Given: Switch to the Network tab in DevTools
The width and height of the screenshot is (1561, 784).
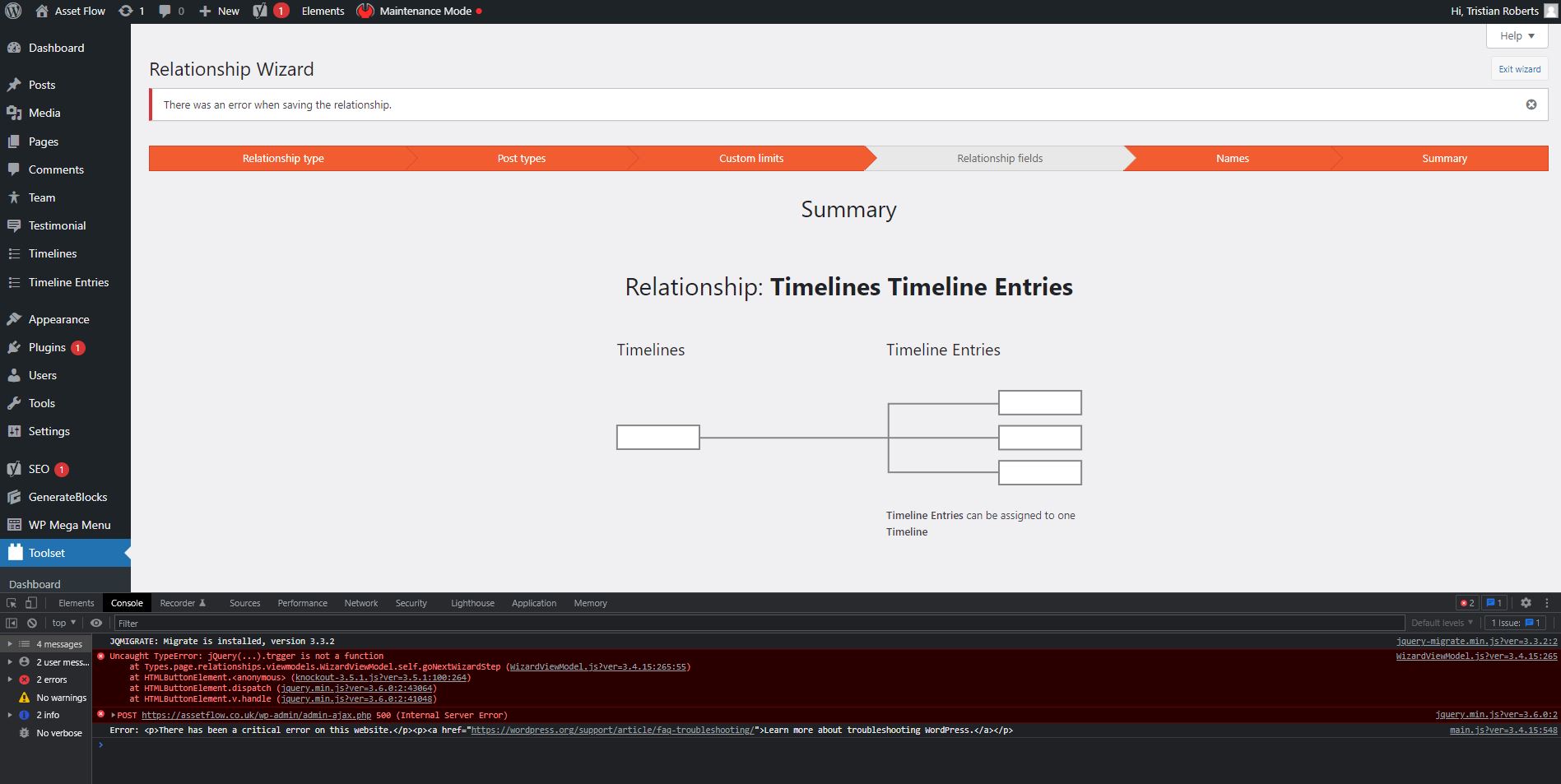Looking at the screenshot, I should pos(360,603).
